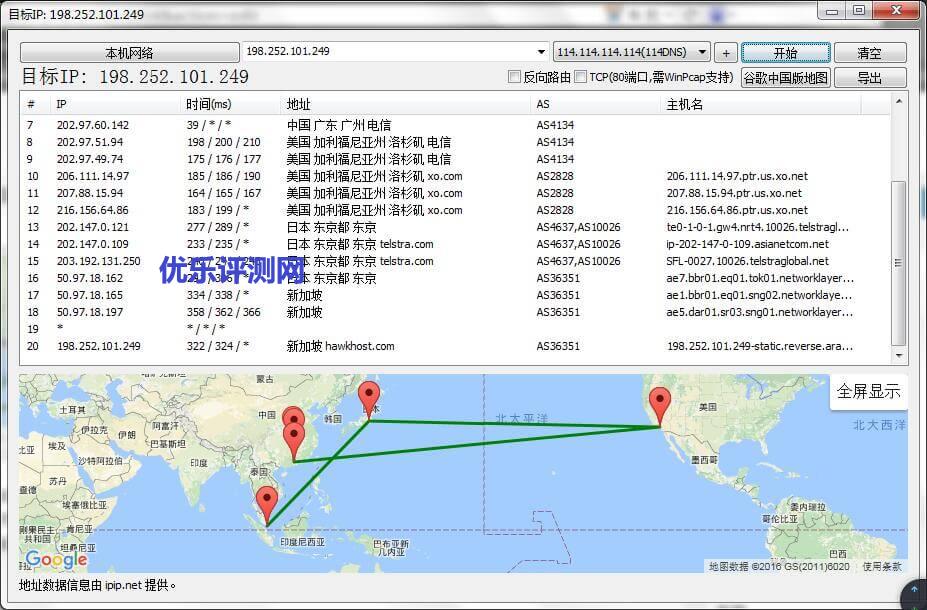Viewport: 927px width, 610px height.
Task: Click the Los Angeles map pin marker
Action: (x=659, y=404)
